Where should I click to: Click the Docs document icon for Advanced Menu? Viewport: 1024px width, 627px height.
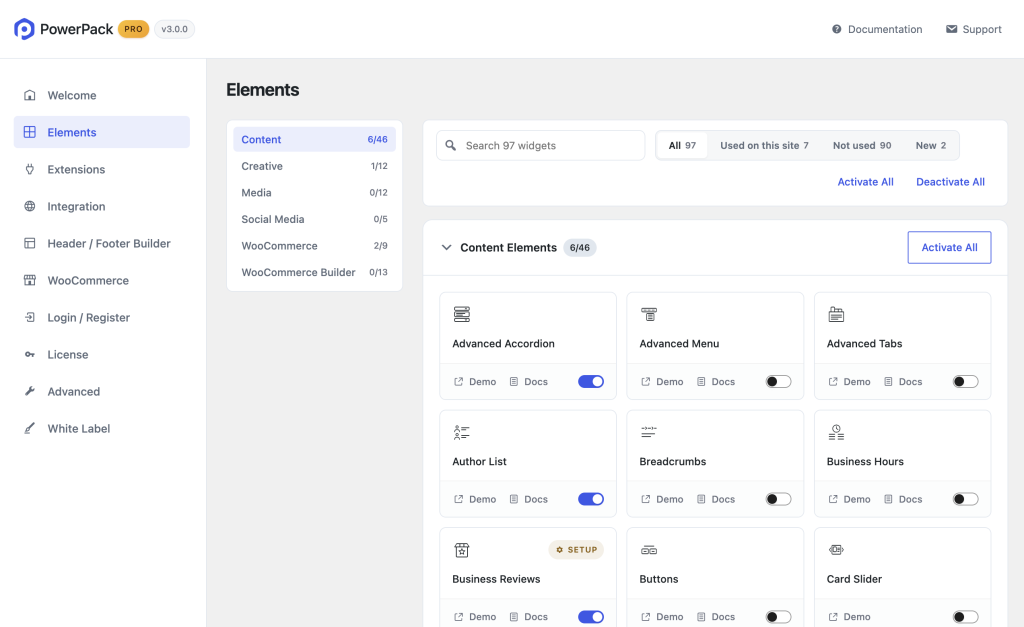coord(701,381)
